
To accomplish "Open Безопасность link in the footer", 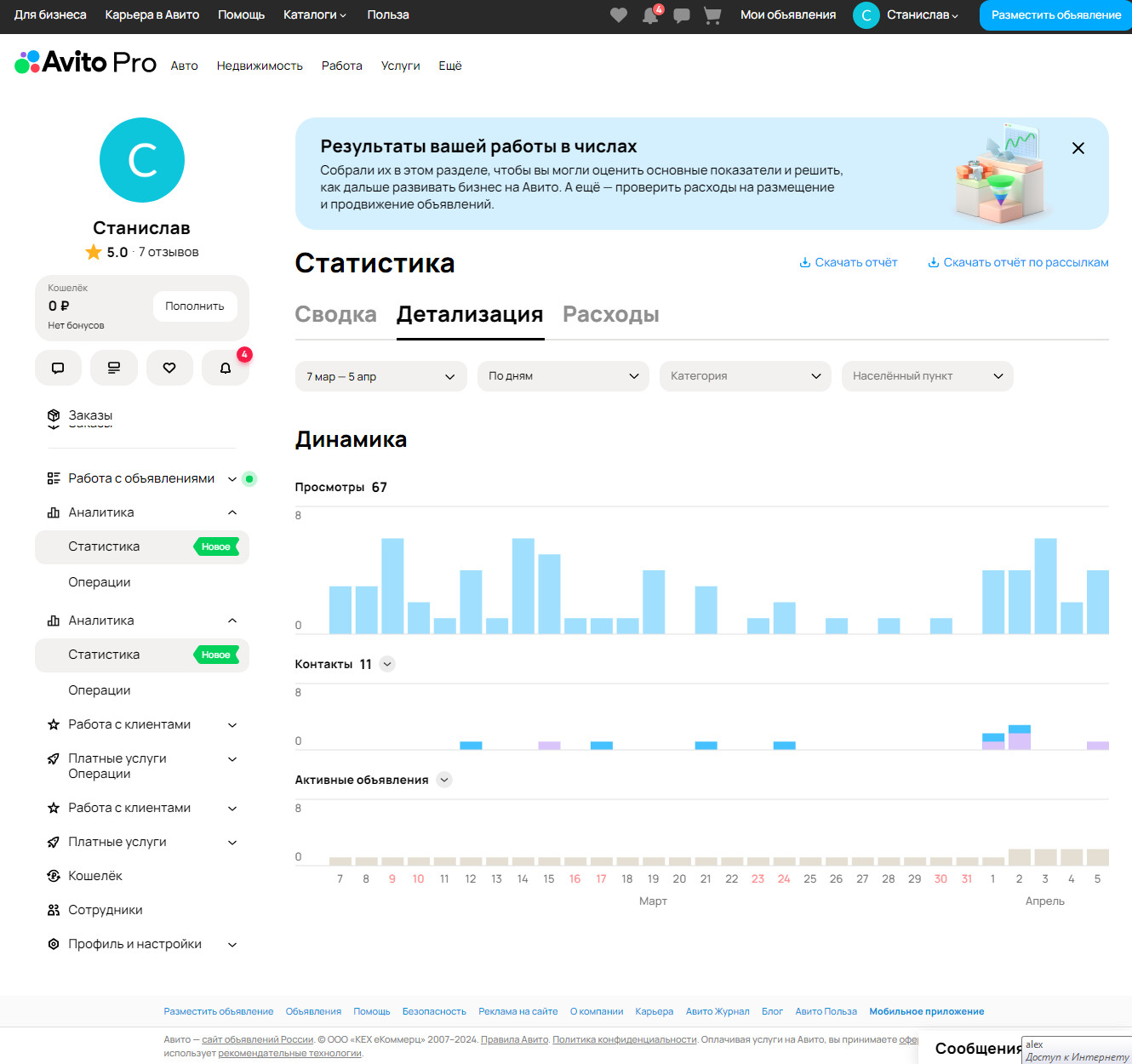I will pyautogui.click(x=434, y=1011).
